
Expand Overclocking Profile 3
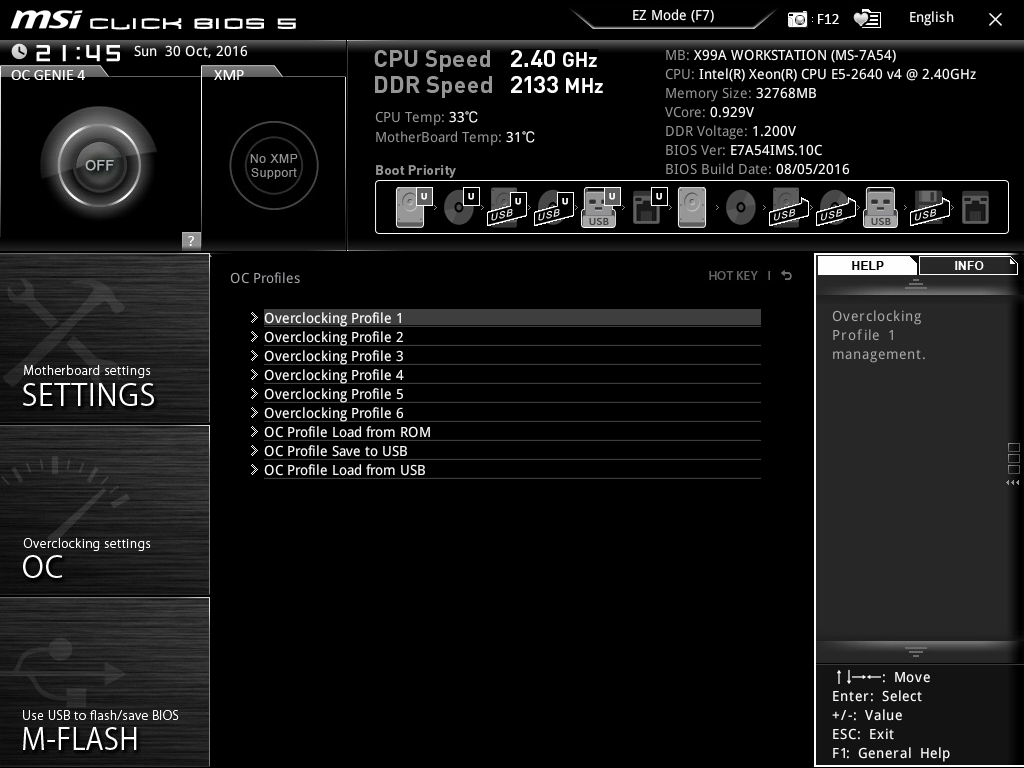512,356
